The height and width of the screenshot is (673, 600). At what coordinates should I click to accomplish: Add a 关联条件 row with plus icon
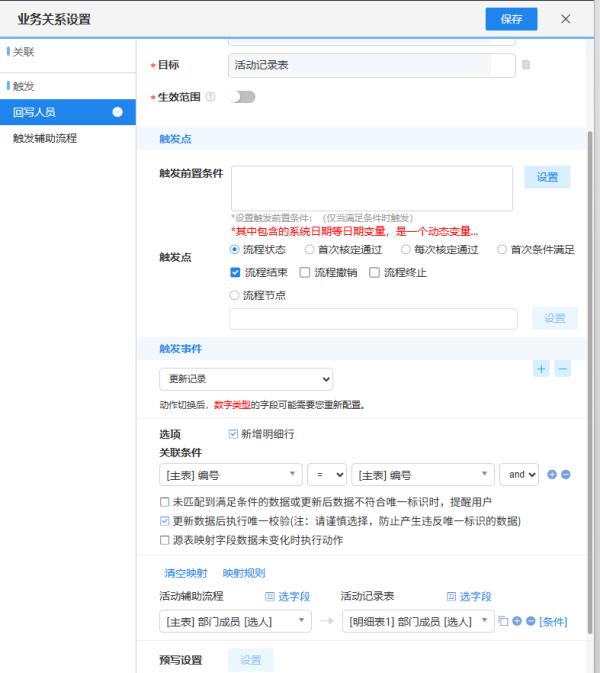pyautogui.click(x=551, y=474)
